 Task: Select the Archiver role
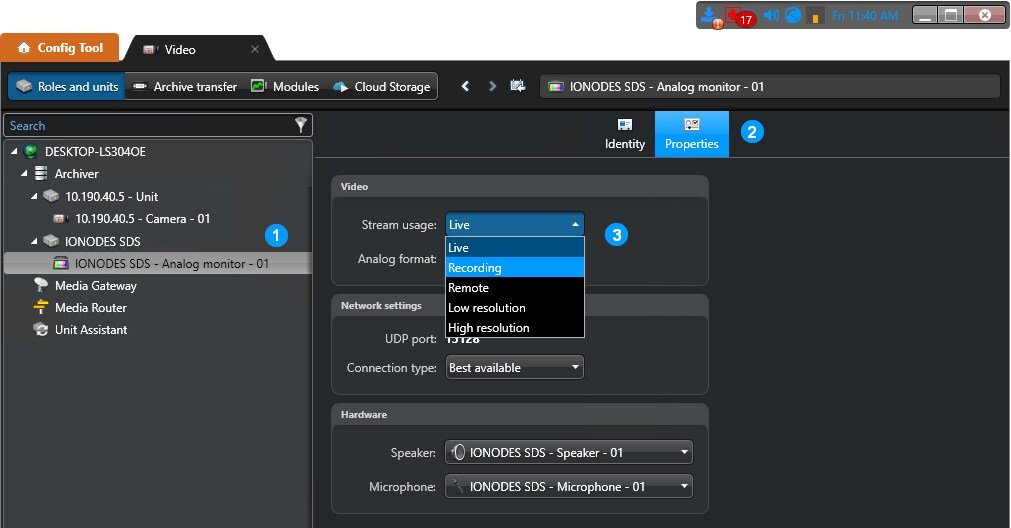[x=76, y=173]
